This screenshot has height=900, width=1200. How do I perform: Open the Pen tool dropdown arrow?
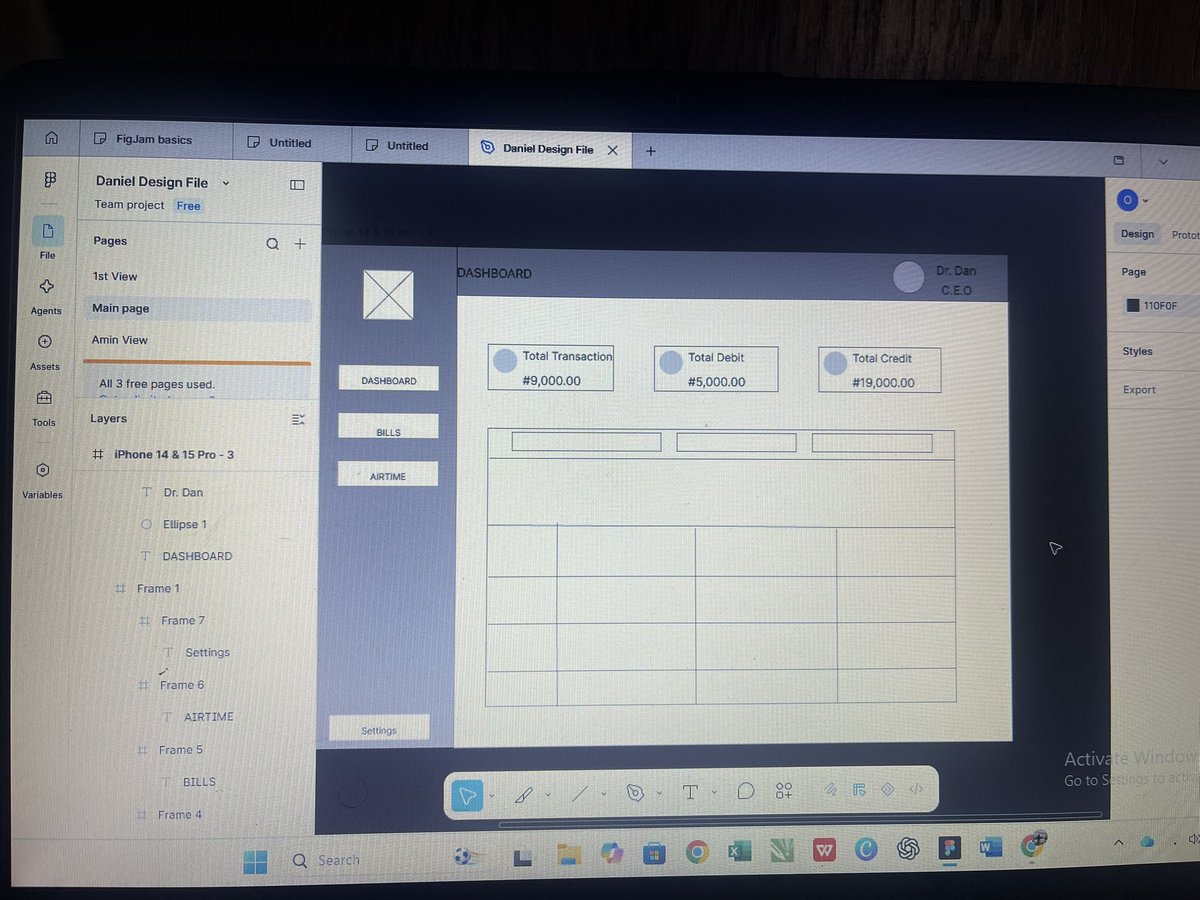pyautogui.click(x=659, y=793)
